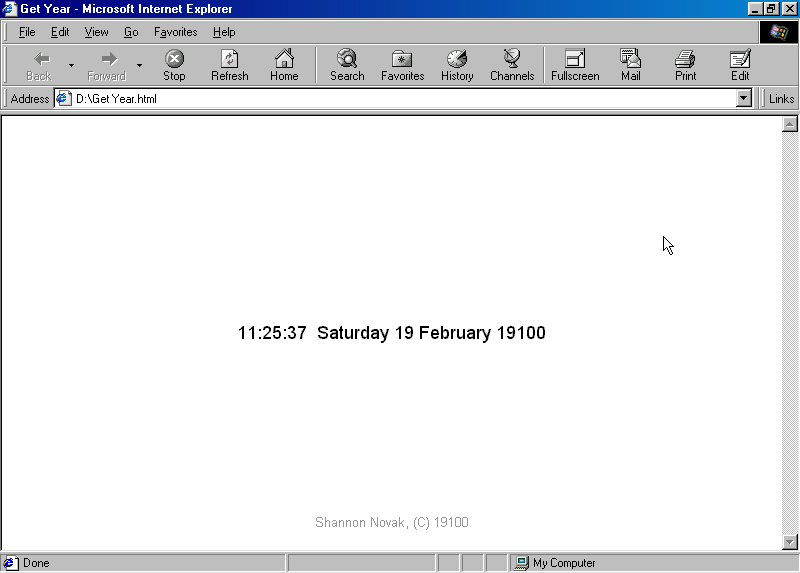Expand the address bar dropdown
800x573 pixels.
(x=744, y=98)
